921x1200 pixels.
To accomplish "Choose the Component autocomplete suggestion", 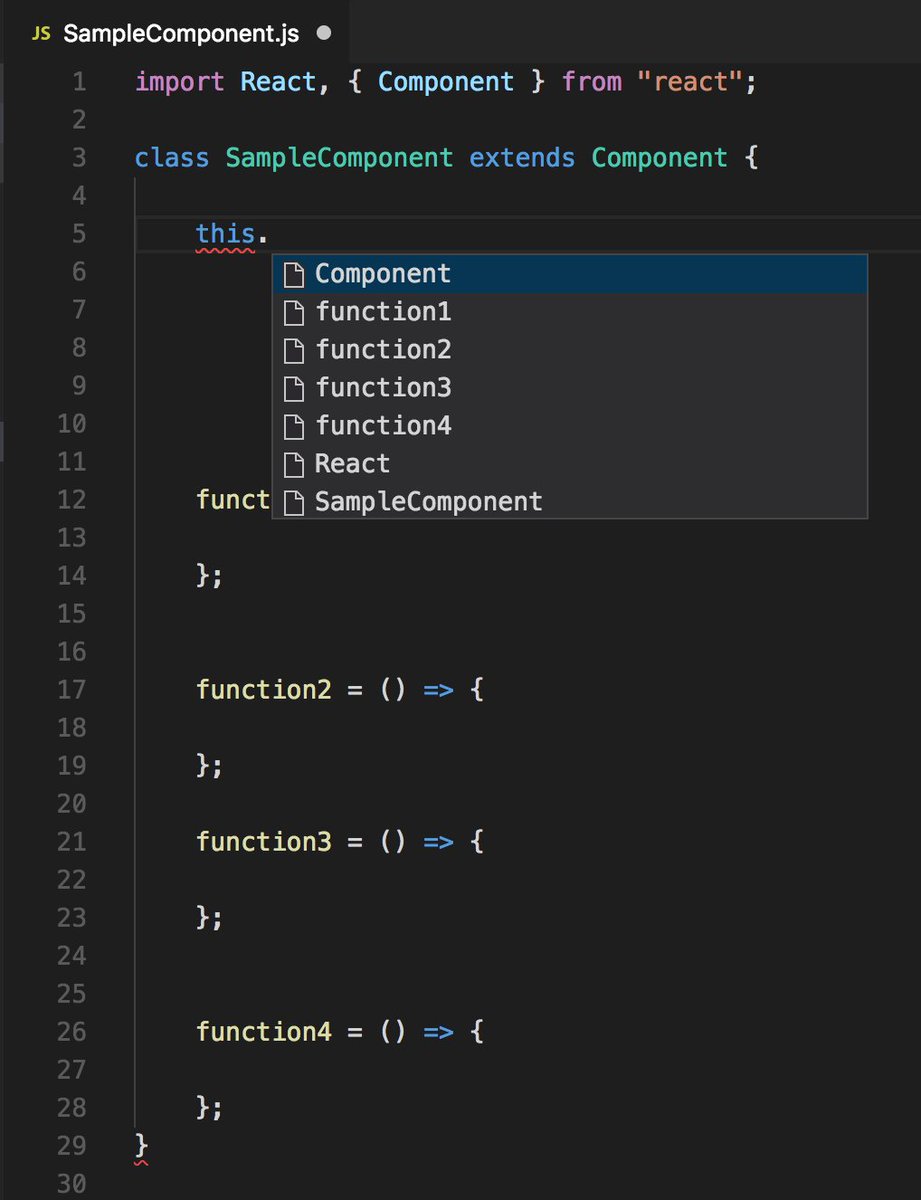I will point(569,273).
